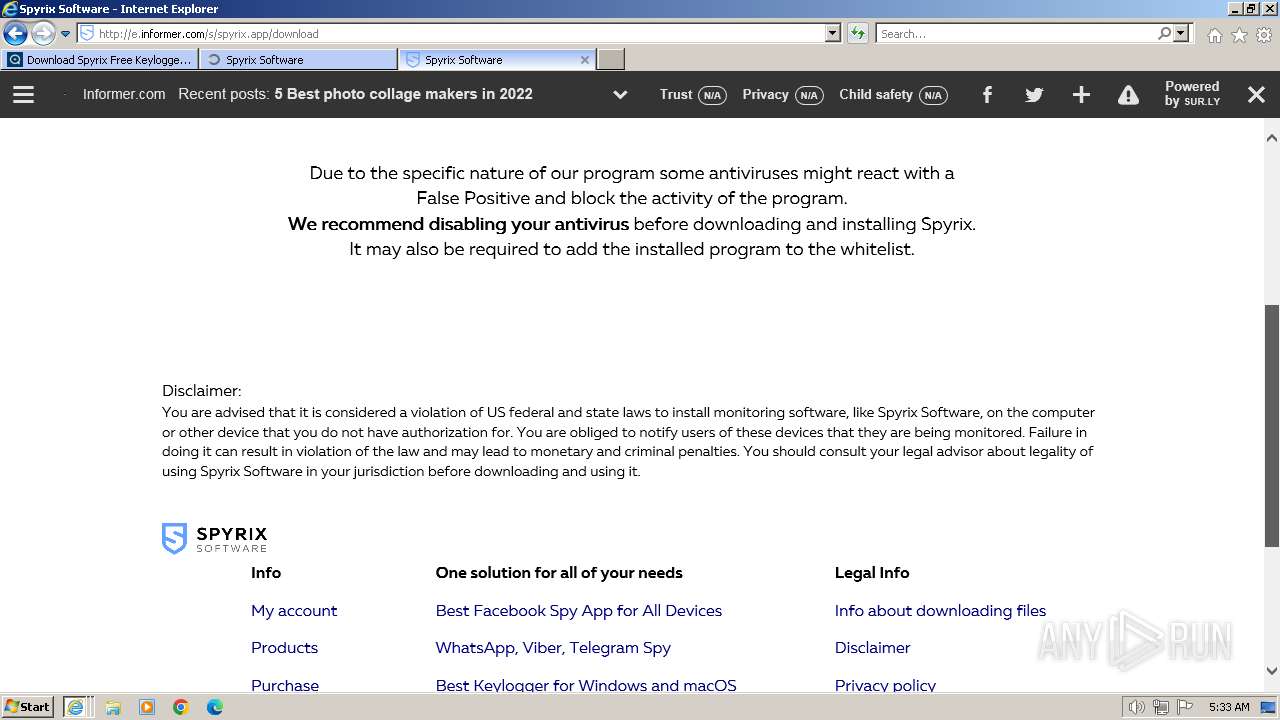
Task: Open search provider dropdown arrow
Action: 1182,33
